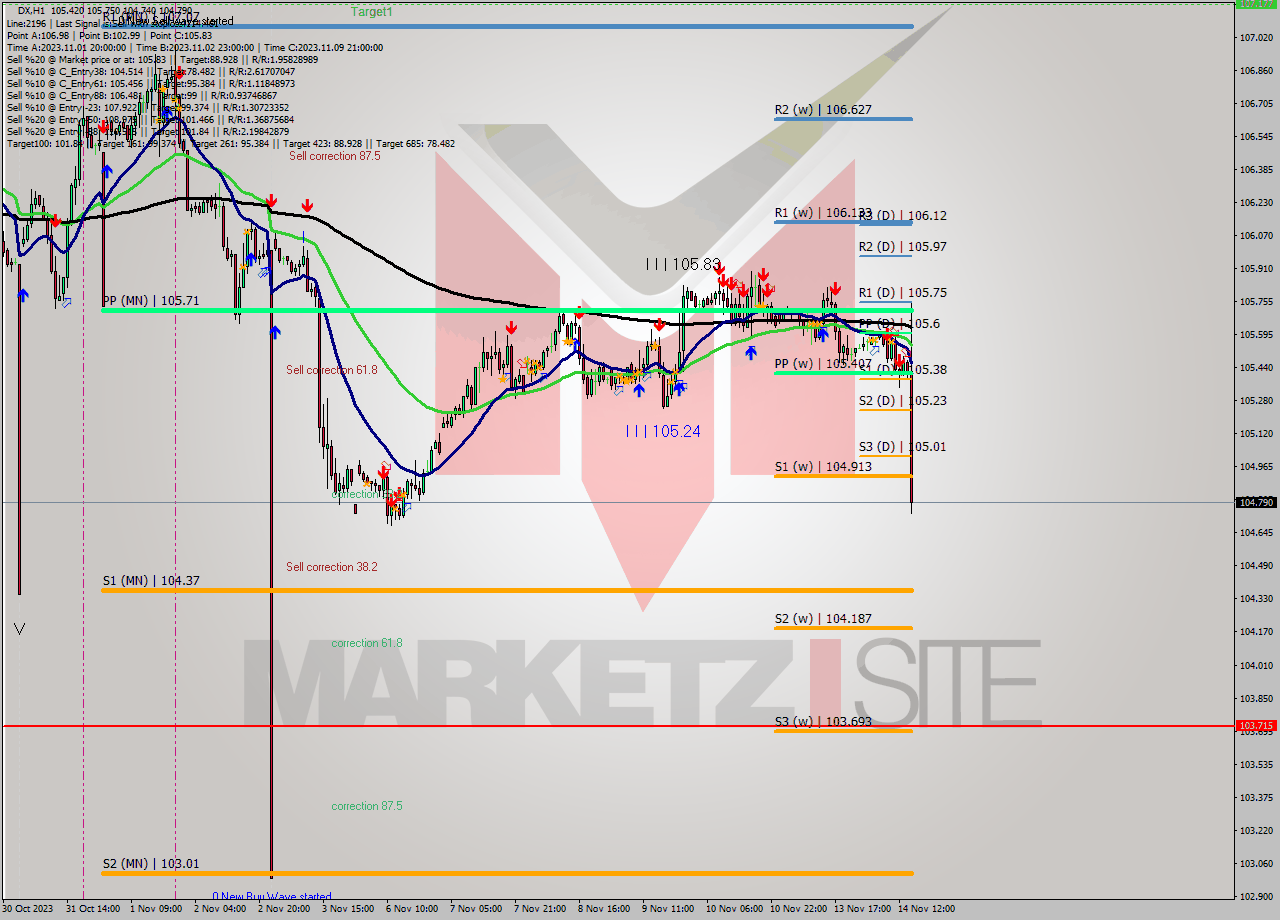
Task: Click the '| | | 105.83' swing high label
Action: point(683,264)
